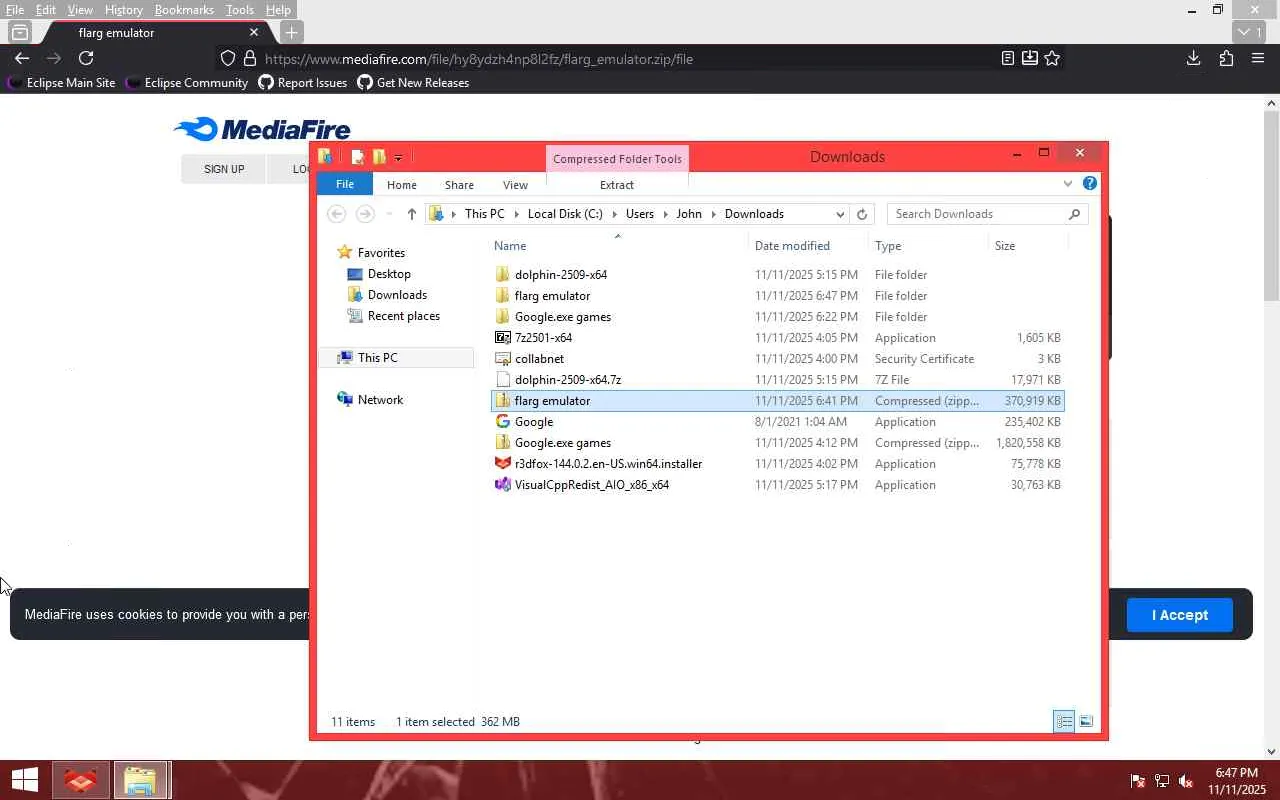The height and width of the screenshot is (800, 1280).
Task: Accept MediaFire cookies
Action: click(x=1180, y=615)
